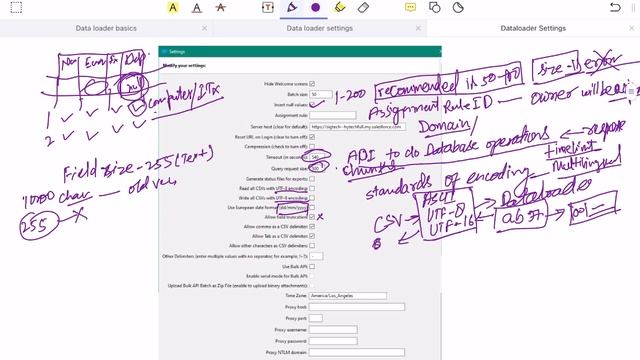The height and width of the screenshot is (360, 640).
Task: Switch to Data loader settings tab
Action: 320,28
